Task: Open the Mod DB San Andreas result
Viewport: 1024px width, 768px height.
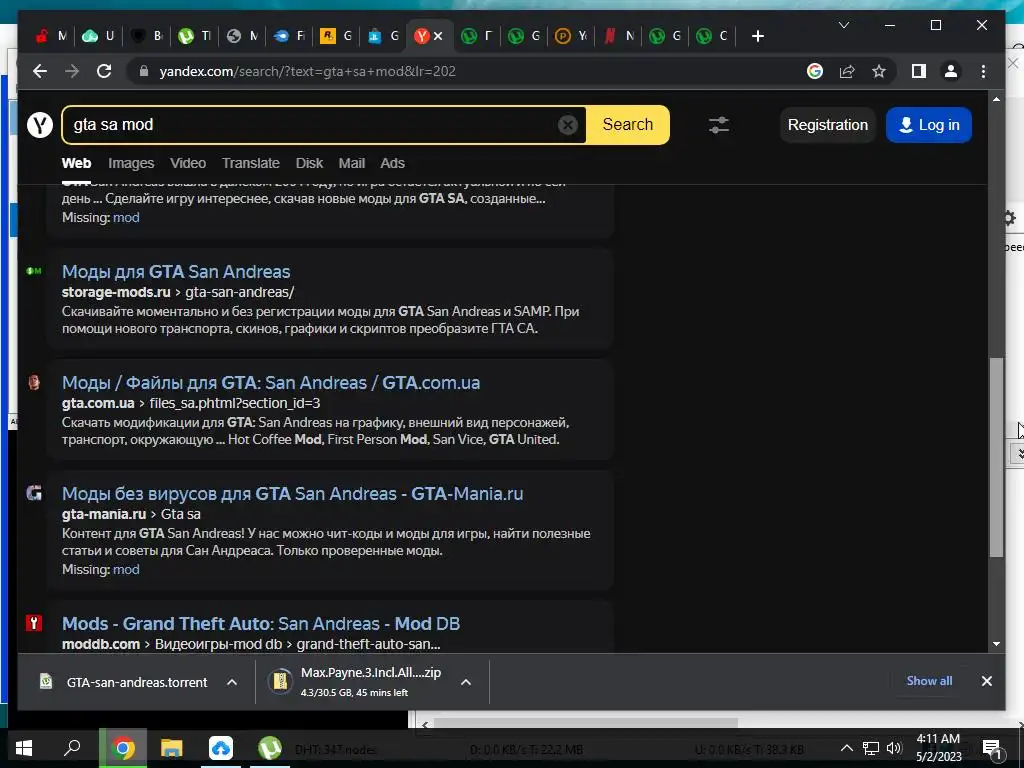Action: coord(261,624)
